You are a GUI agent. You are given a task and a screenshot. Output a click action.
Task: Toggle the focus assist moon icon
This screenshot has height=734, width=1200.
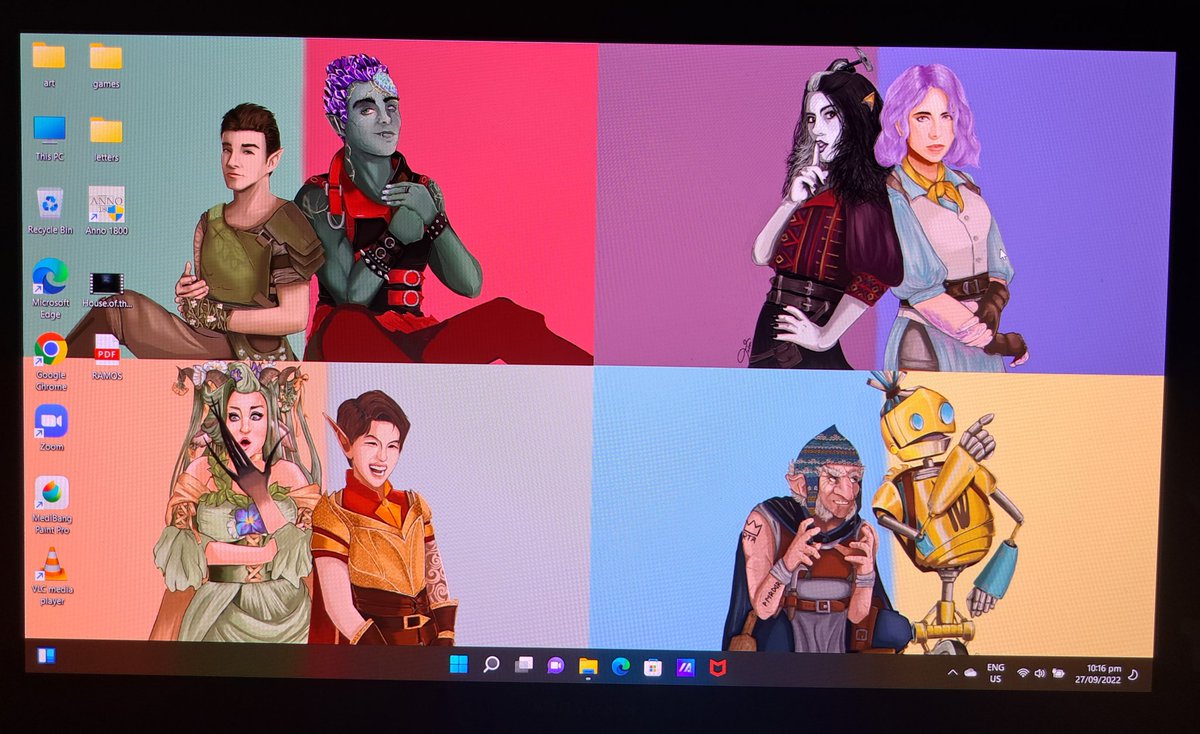tap(1132, 676)
